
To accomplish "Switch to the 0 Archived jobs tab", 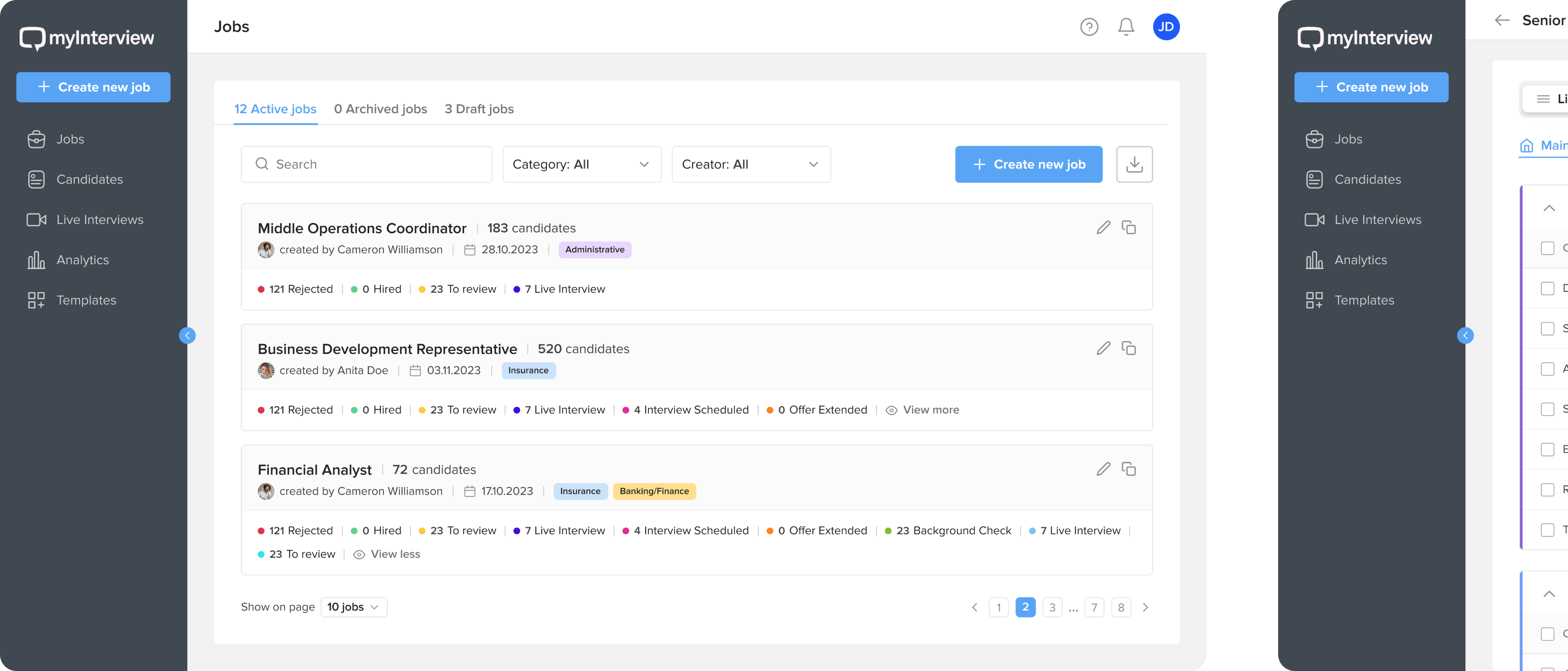I will [380, 109].
